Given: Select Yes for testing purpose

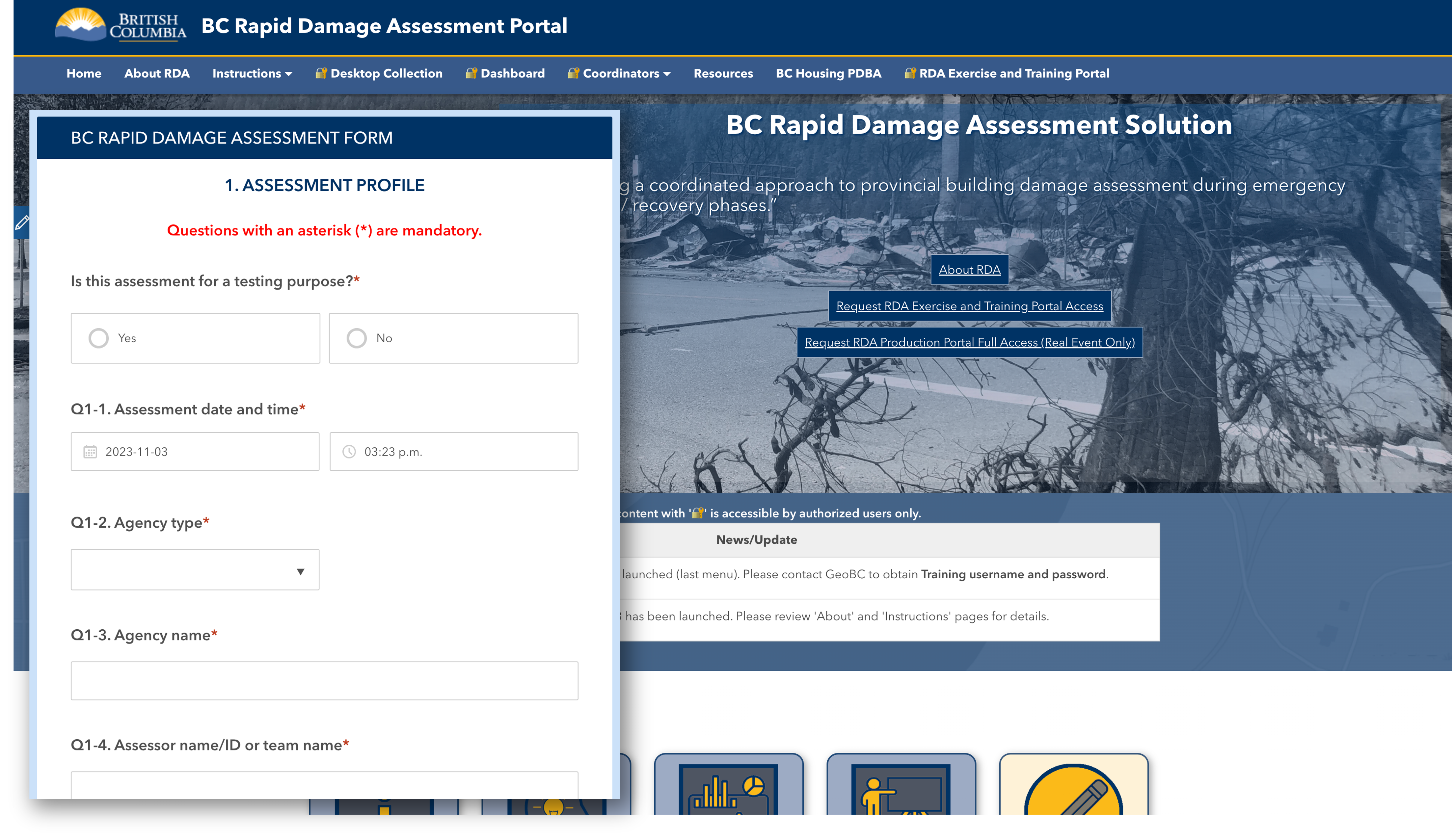Looking at the screenshot, I should [98, 338].
